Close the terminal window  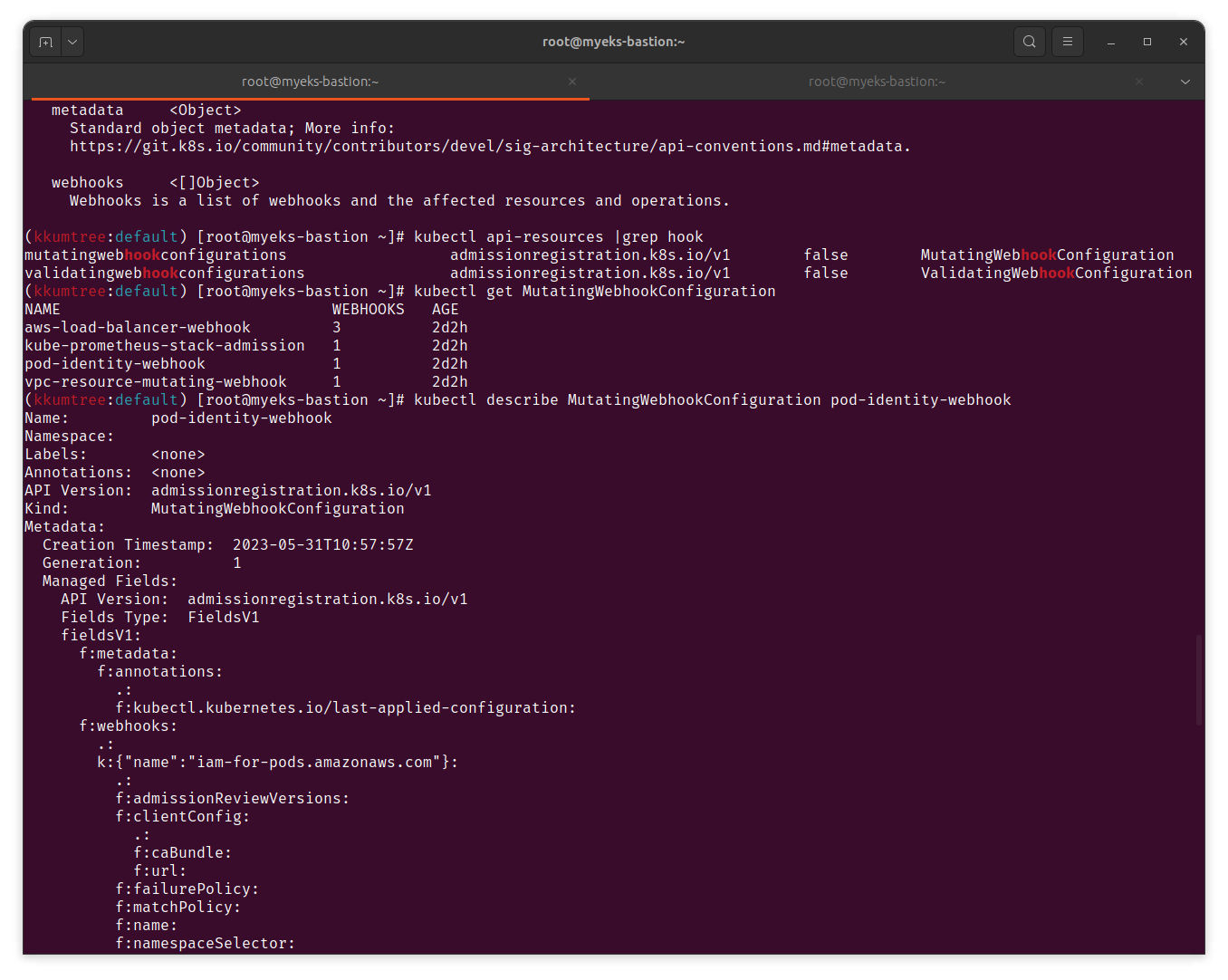tap(1184, 42)
